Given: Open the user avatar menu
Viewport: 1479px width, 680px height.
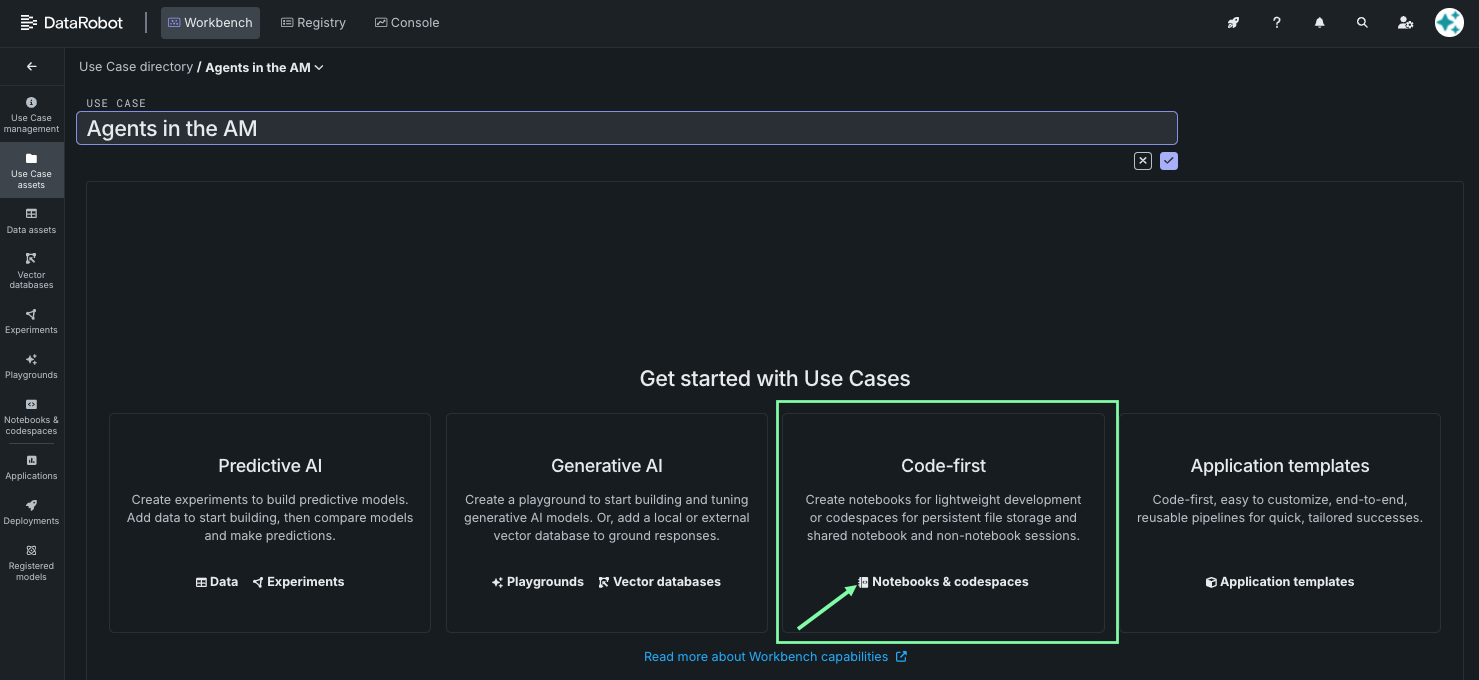Looking at the screenshot, I should pyautogui.click(x=1448, y=22).
